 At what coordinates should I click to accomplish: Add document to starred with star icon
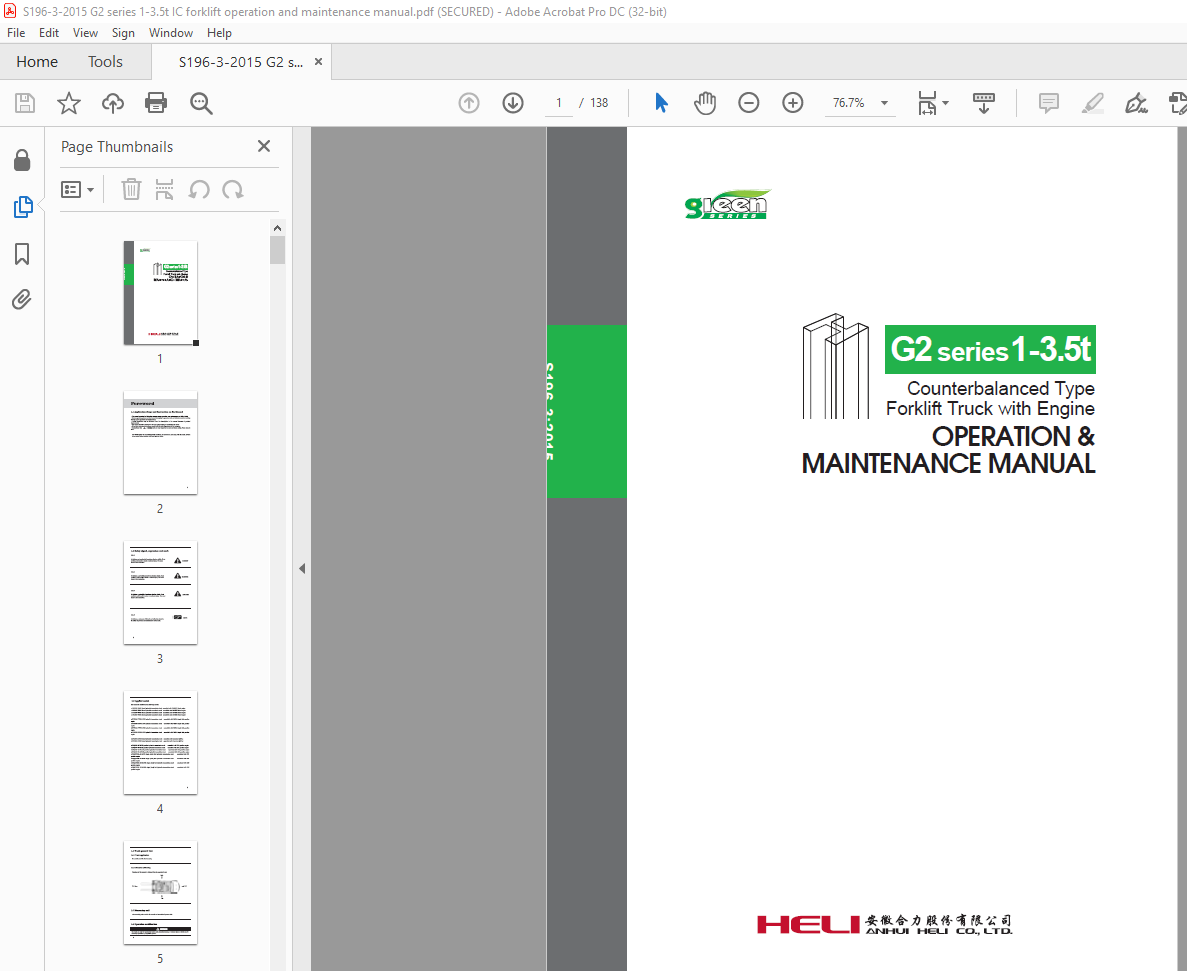(69, 103)
